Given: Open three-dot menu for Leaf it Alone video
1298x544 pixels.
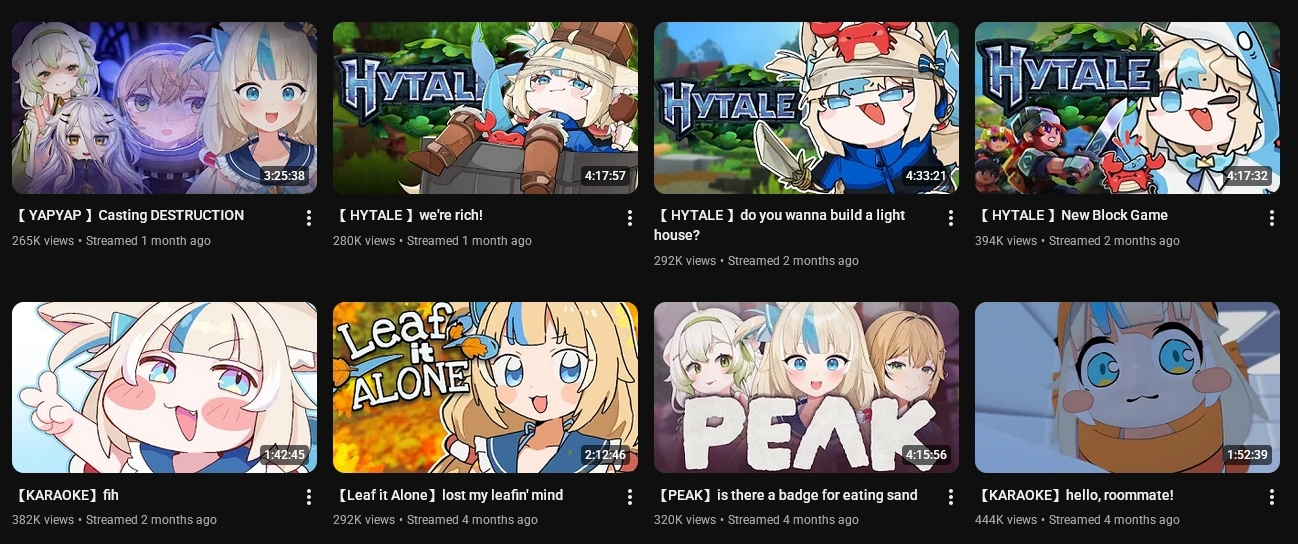Looking at the screenshot, I should pyautogui.click(x=629, y=497).
